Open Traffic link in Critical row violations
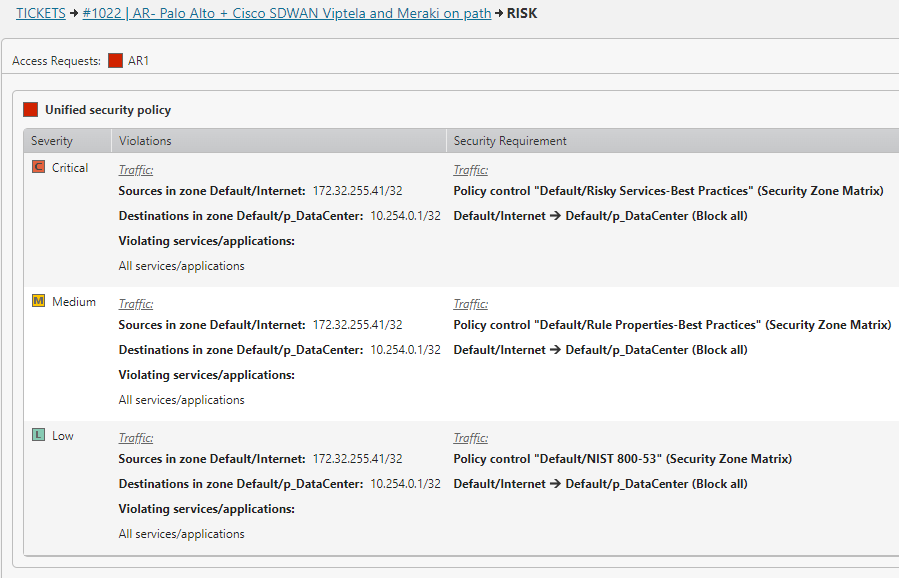The height and width of the screenshot is (578, 899). 135,170
